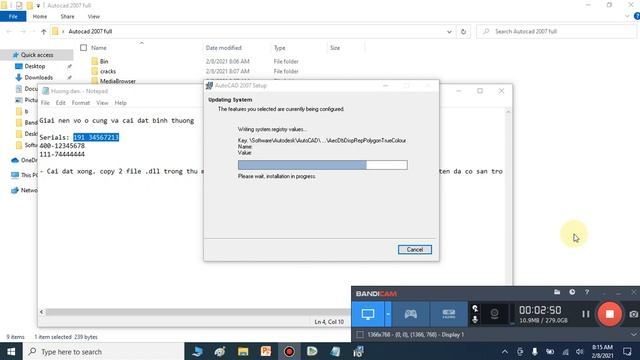Open screen recording mode dropdown arrow in Bandicam

[388, 314]
